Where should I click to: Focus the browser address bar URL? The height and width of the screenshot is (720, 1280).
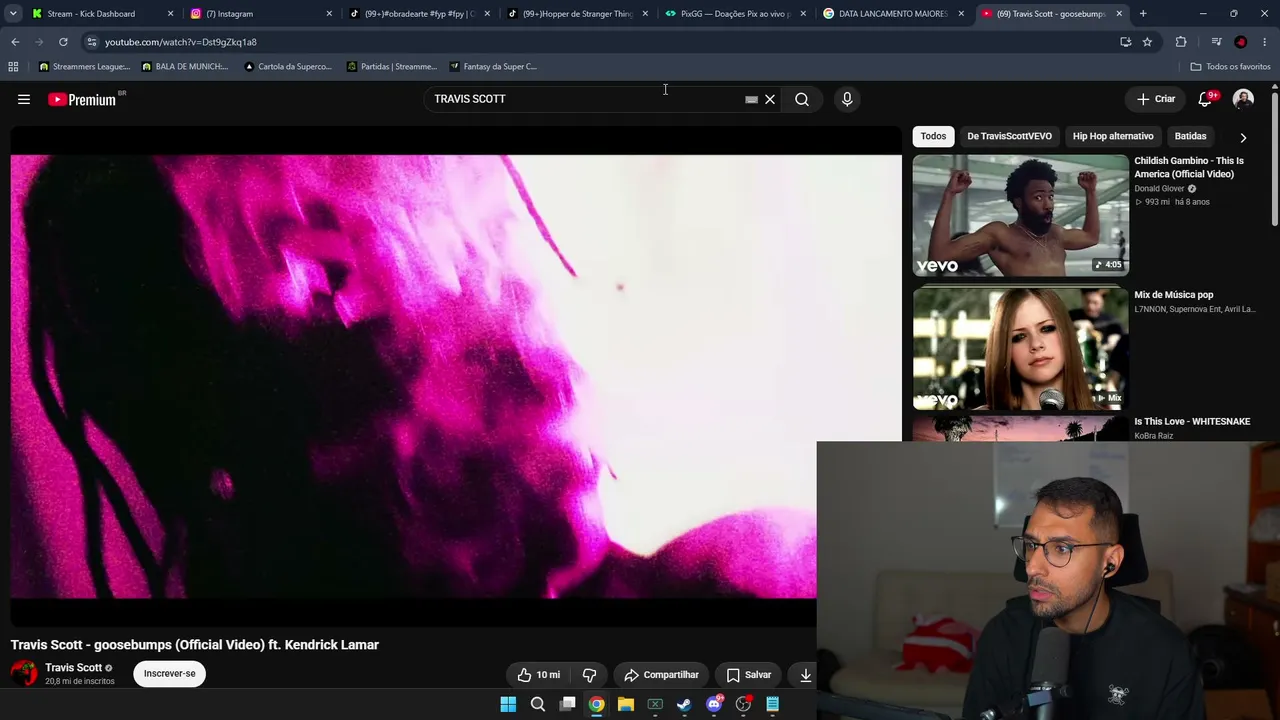click(181, 42)
